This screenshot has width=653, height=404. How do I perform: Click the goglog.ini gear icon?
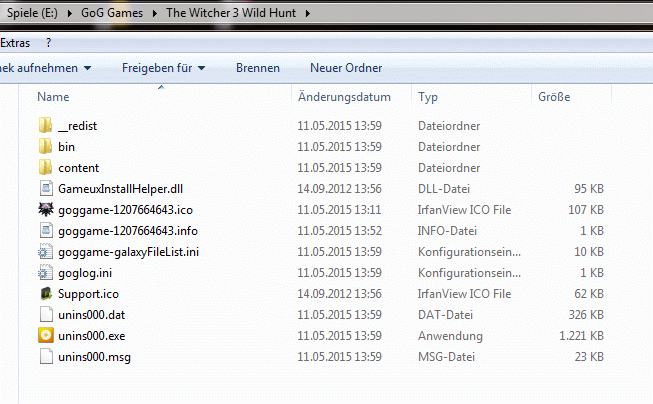[45, 272]
